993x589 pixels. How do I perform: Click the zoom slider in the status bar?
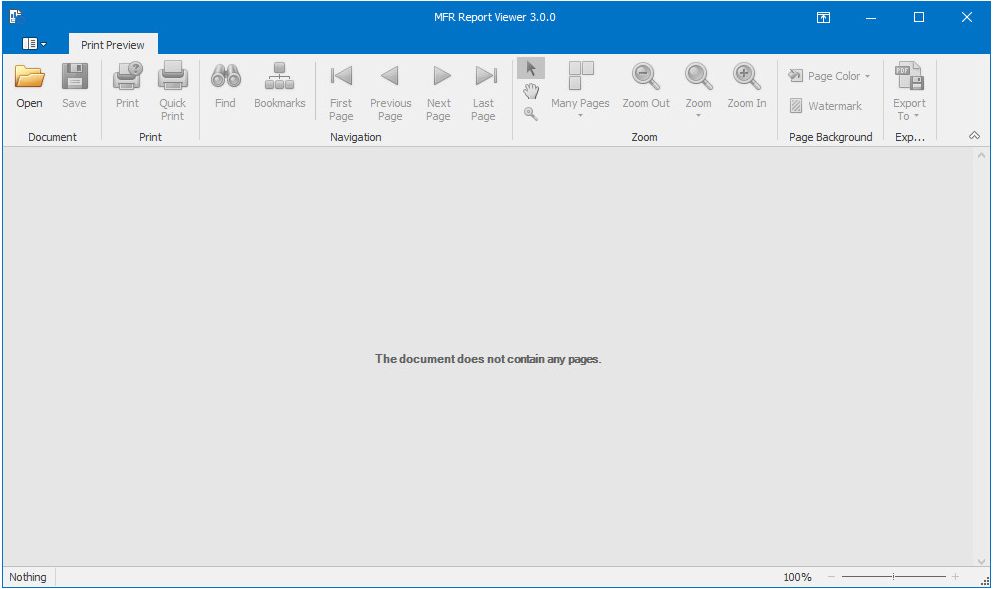point(894,576)
